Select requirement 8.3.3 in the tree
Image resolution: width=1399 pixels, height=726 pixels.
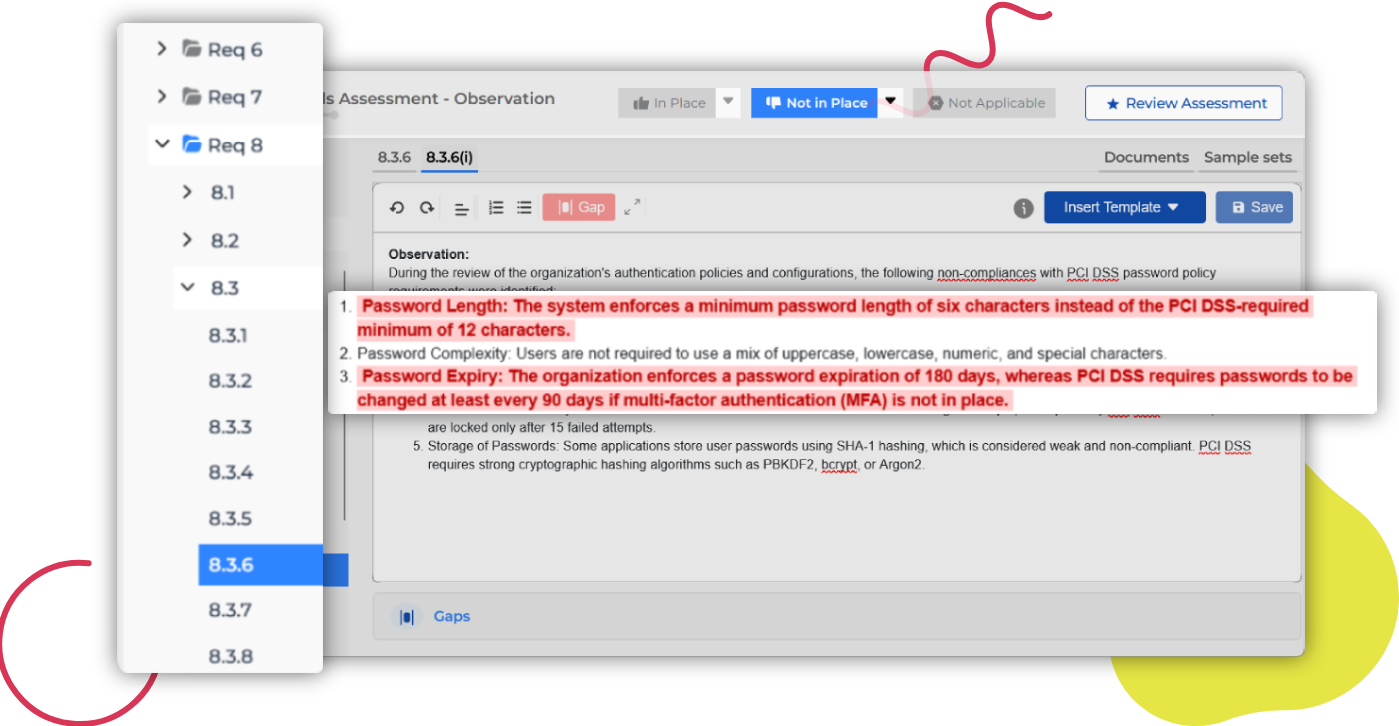point(230,427)
